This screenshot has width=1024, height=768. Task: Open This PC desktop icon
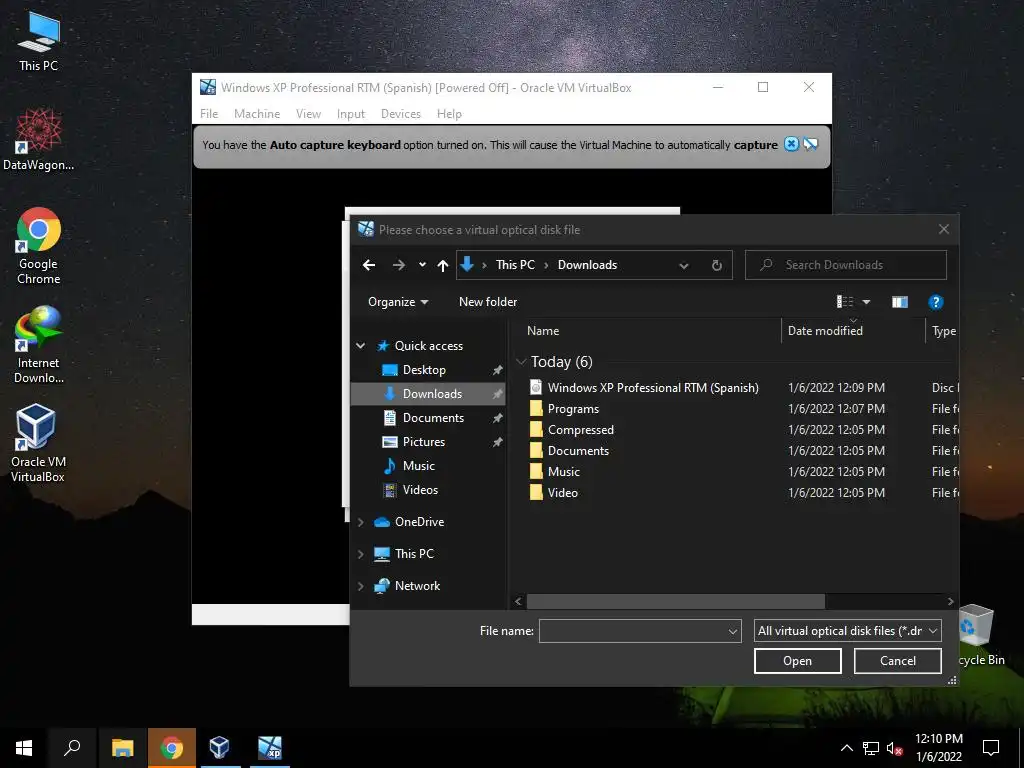[x=38, y=42]
